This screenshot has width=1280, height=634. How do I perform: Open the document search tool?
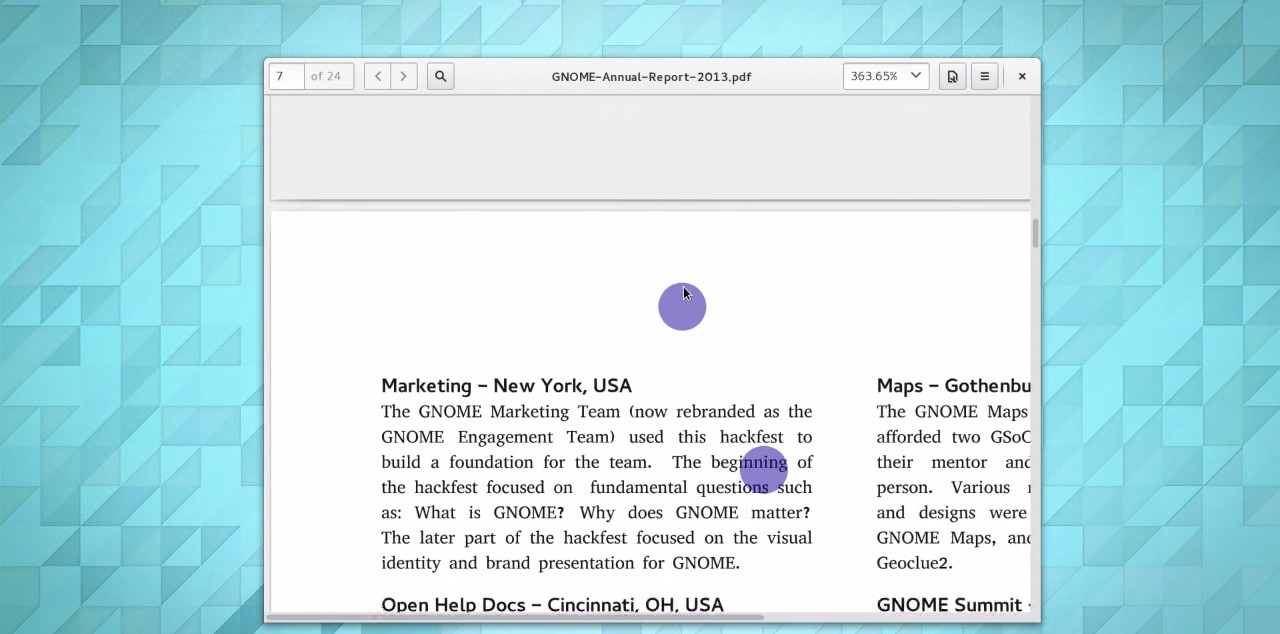(440, 76)
